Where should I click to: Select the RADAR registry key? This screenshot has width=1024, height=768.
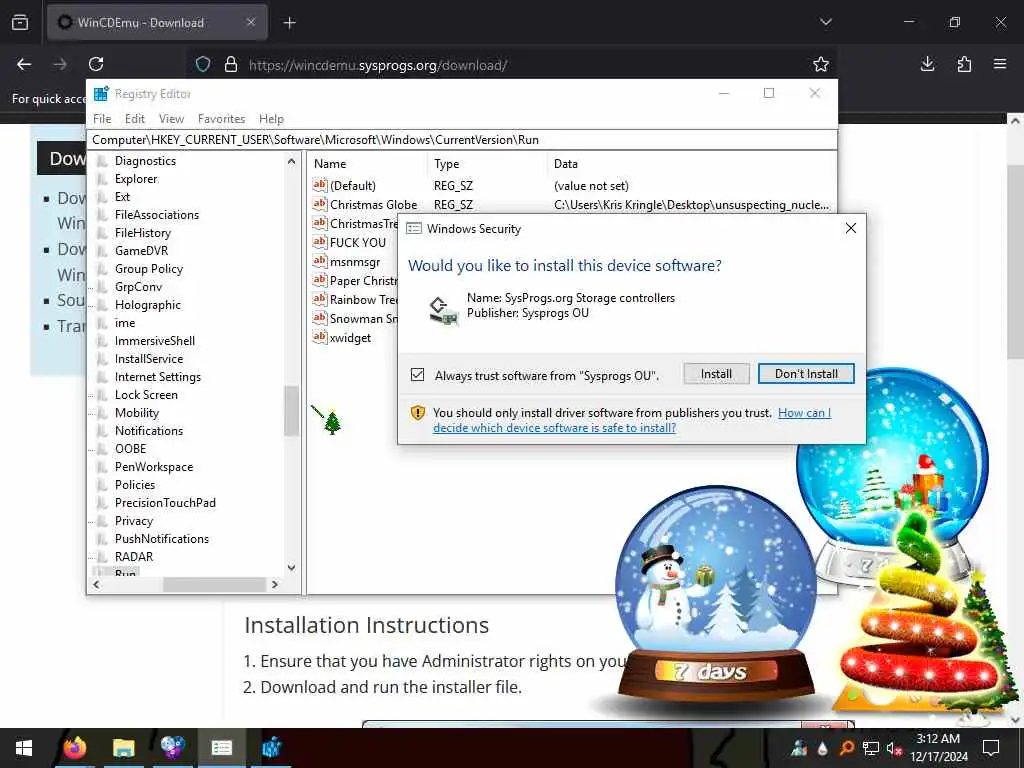[134, 556]
